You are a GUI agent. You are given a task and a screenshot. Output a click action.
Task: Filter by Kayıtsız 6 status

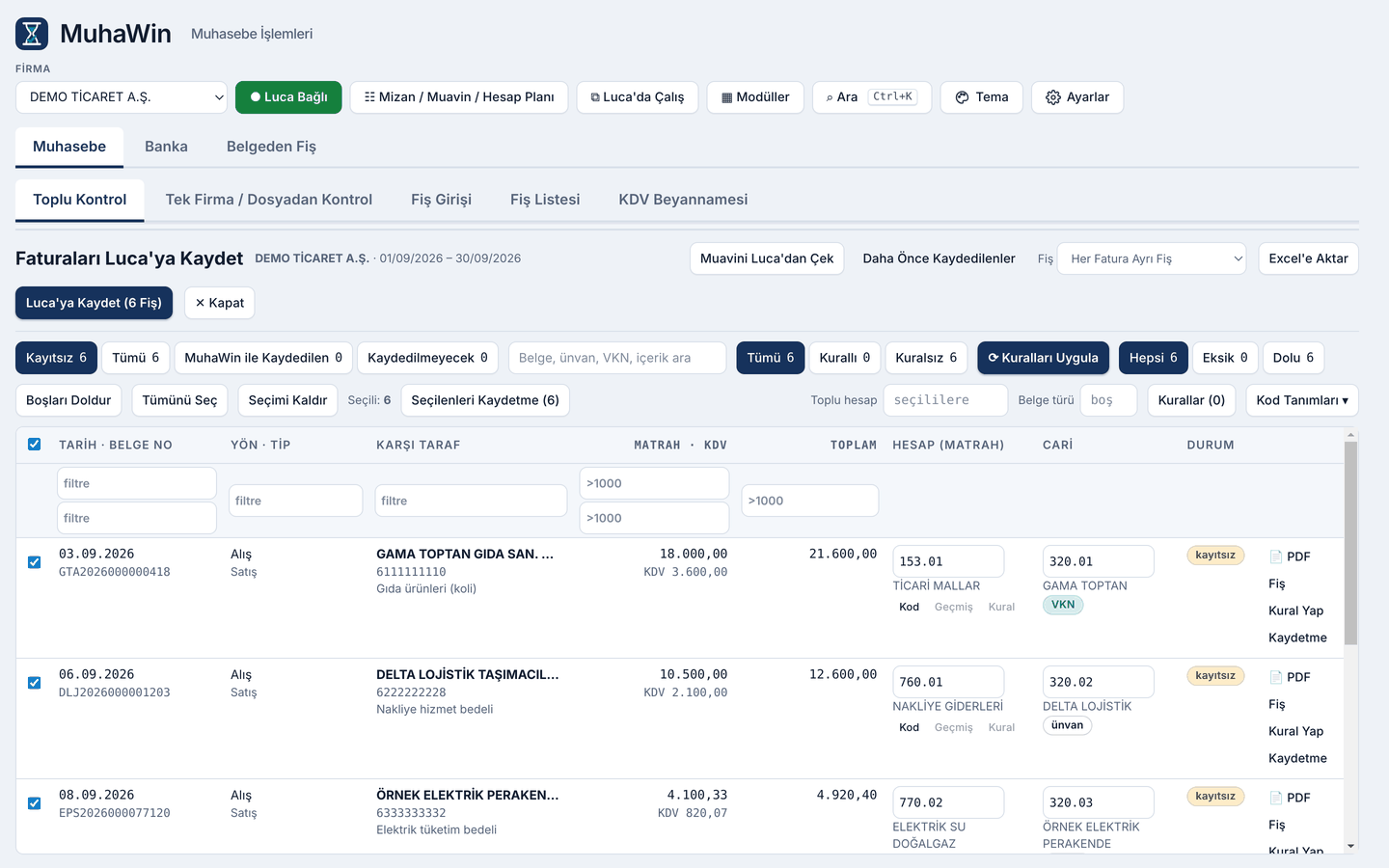click(56, 358)
